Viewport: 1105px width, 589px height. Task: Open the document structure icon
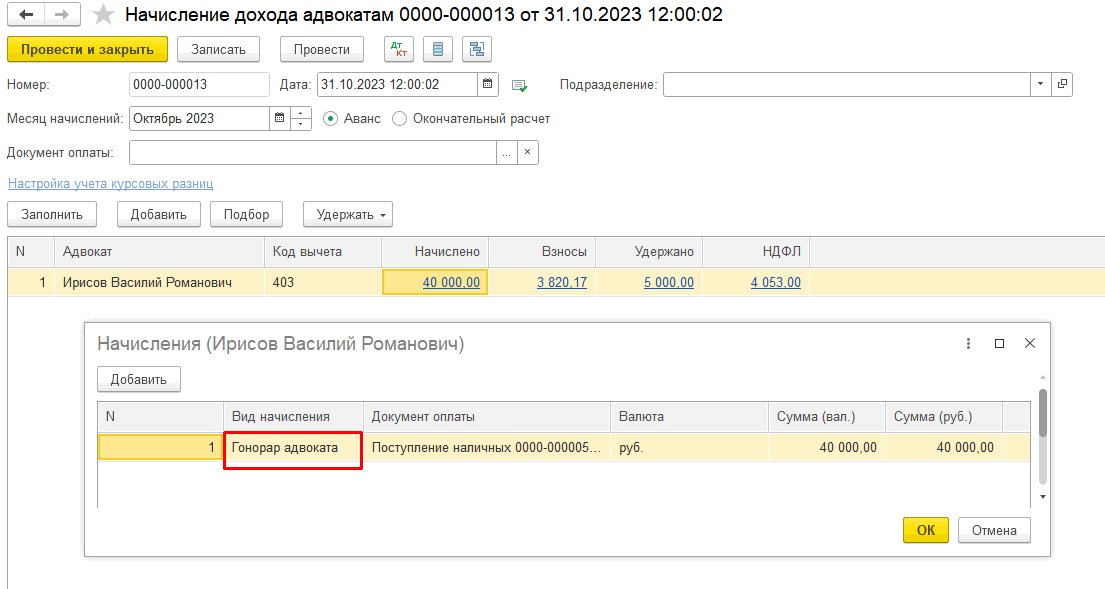click(476, 49)
